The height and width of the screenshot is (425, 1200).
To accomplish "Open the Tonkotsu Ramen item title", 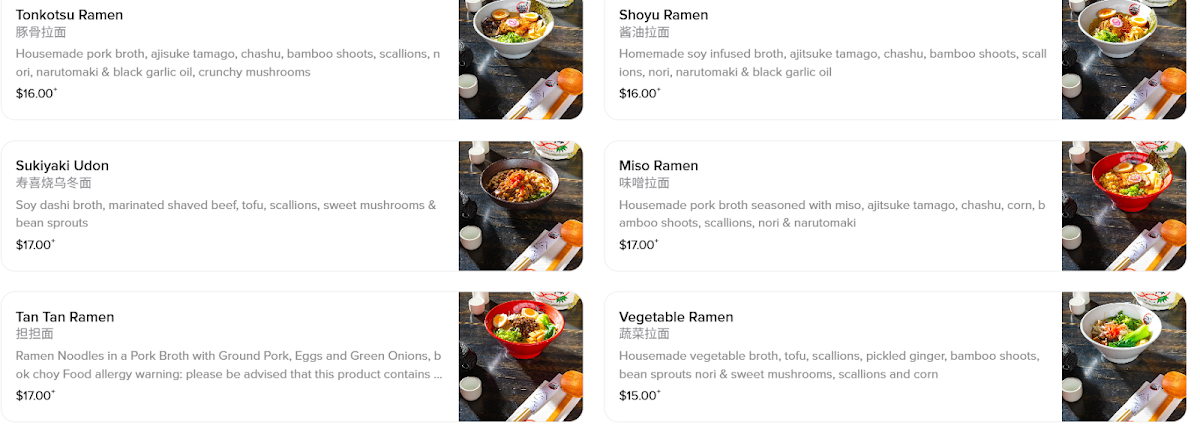I will coord(70,15).
